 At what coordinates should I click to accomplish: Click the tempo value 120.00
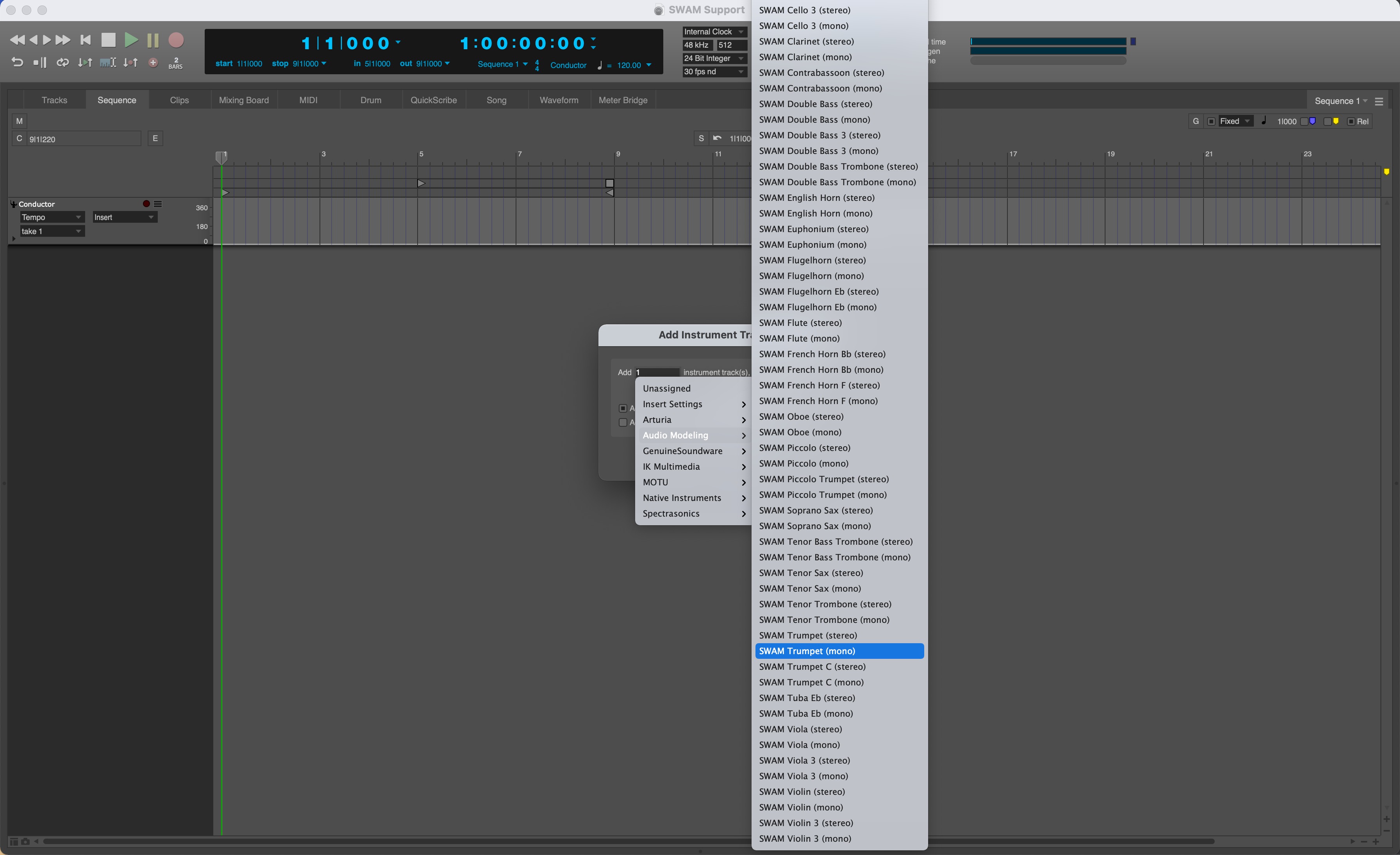(629, 65)
